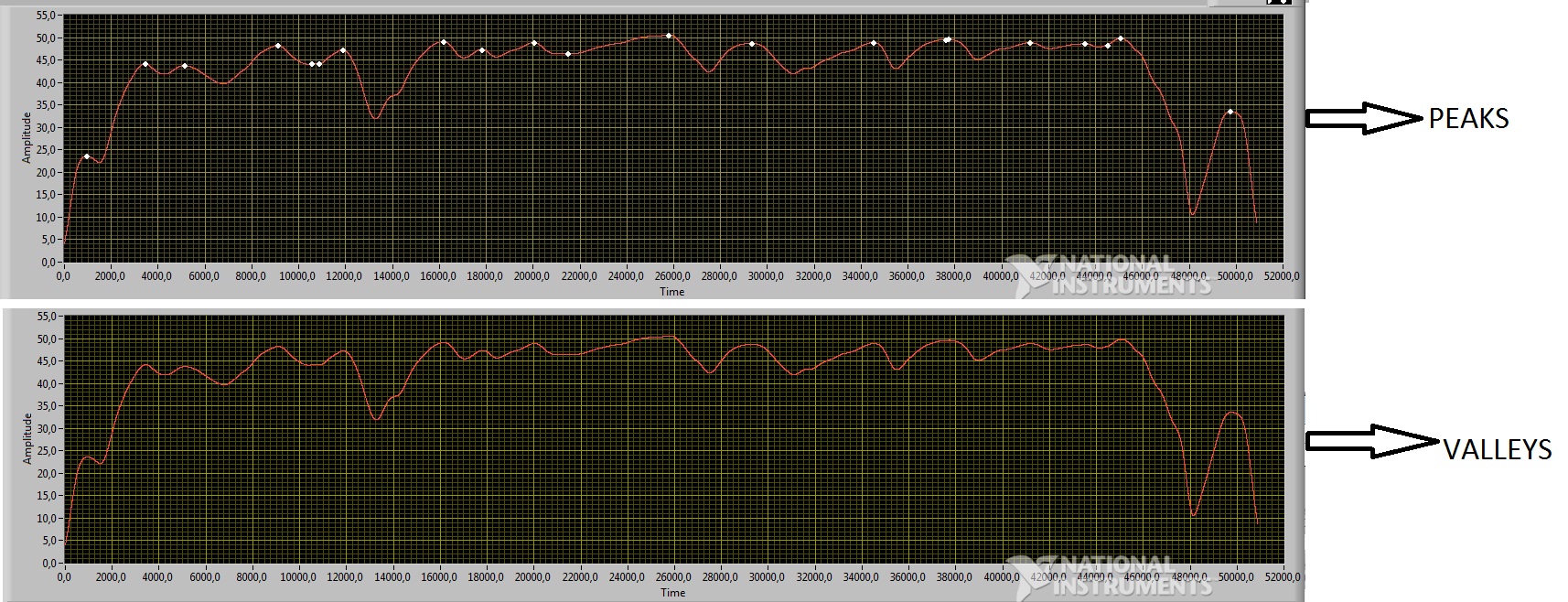
Task: Click the Amplitude axis label on bottom graph
Action: 27,439
